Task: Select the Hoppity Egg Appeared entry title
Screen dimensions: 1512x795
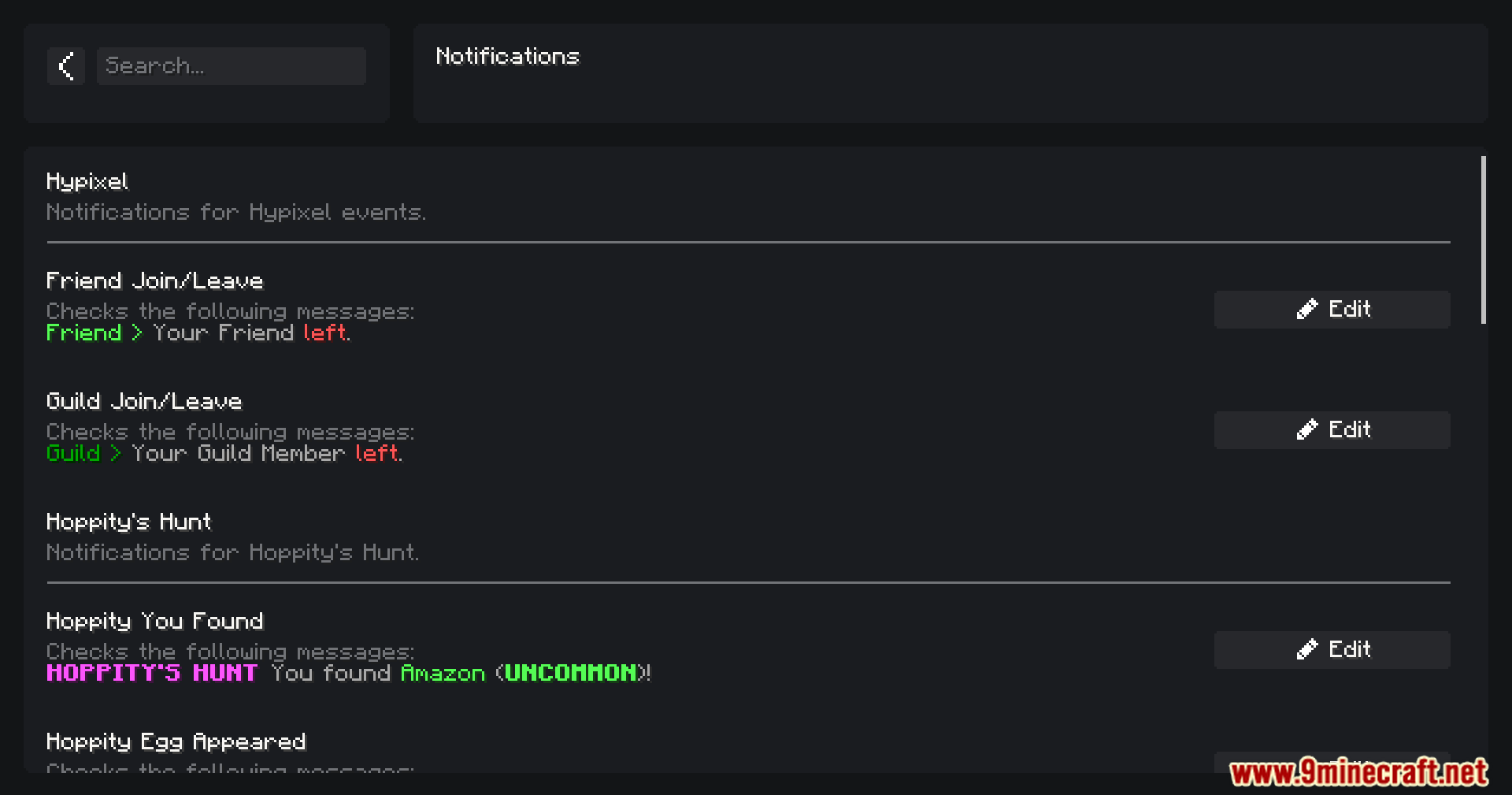Action: point(176,742)
